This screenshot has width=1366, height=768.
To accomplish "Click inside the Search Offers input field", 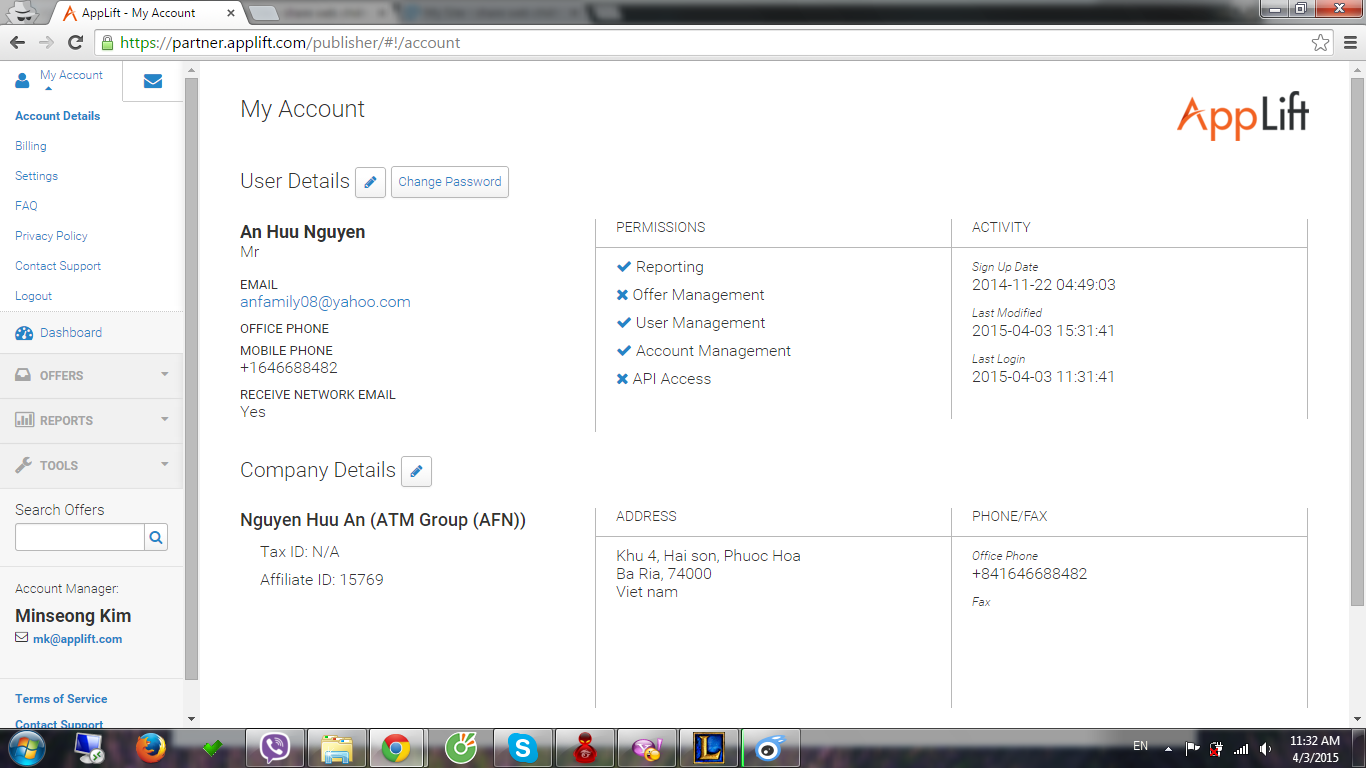I will [x=80, y=537].
